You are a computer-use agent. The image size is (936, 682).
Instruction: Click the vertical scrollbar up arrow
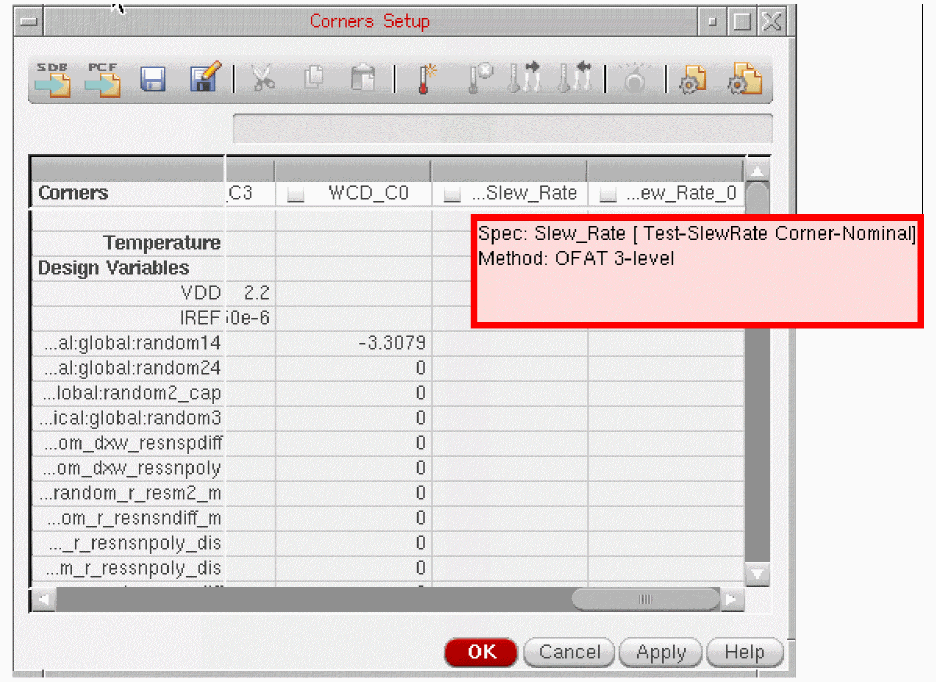[x=757, y=171]
